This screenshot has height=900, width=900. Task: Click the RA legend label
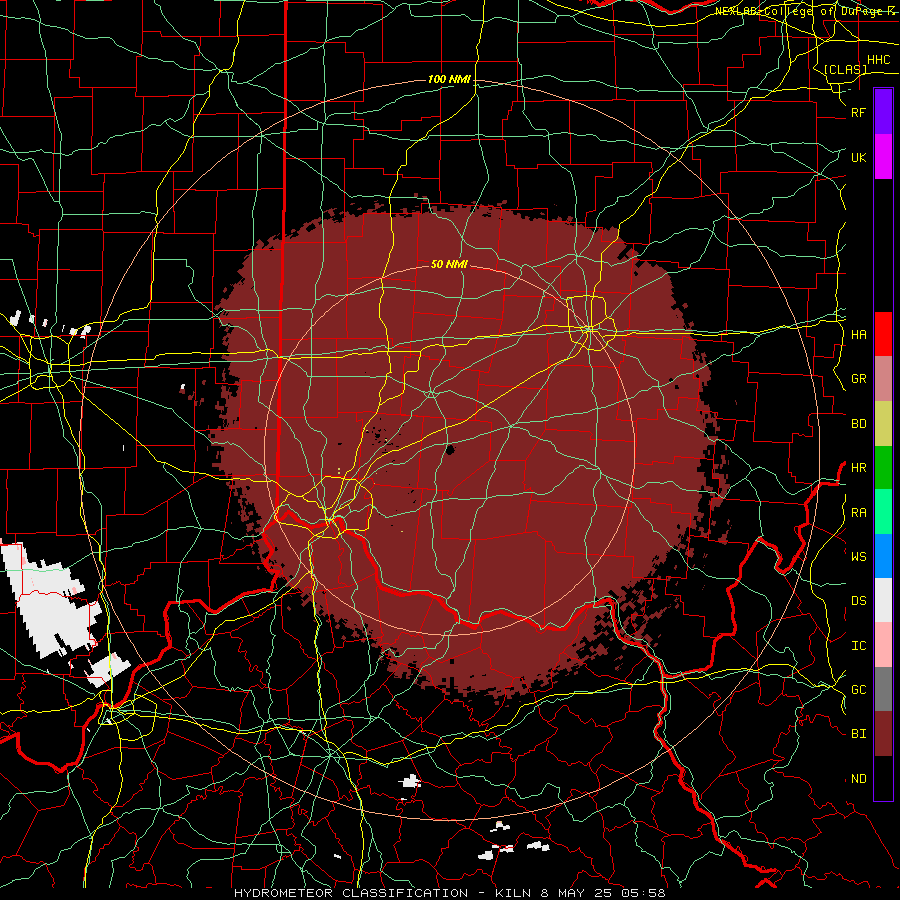(x=858, y=513)
